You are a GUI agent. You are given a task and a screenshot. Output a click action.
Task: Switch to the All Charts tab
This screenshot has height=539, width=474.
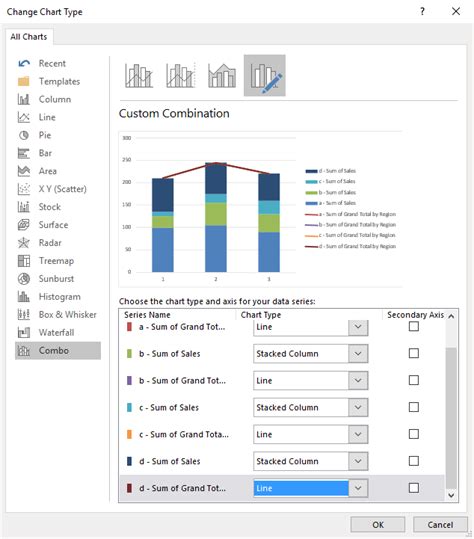point(29,37)
